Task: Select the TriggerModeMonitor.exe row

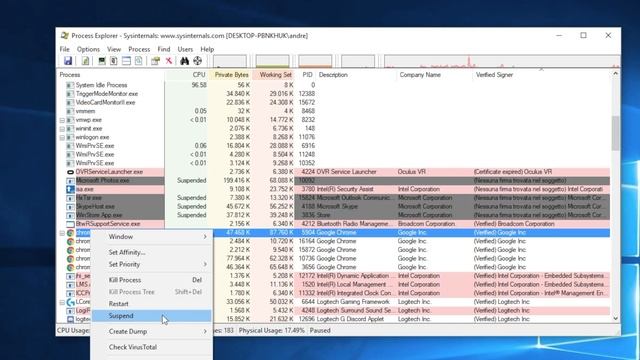Action: 334,94
